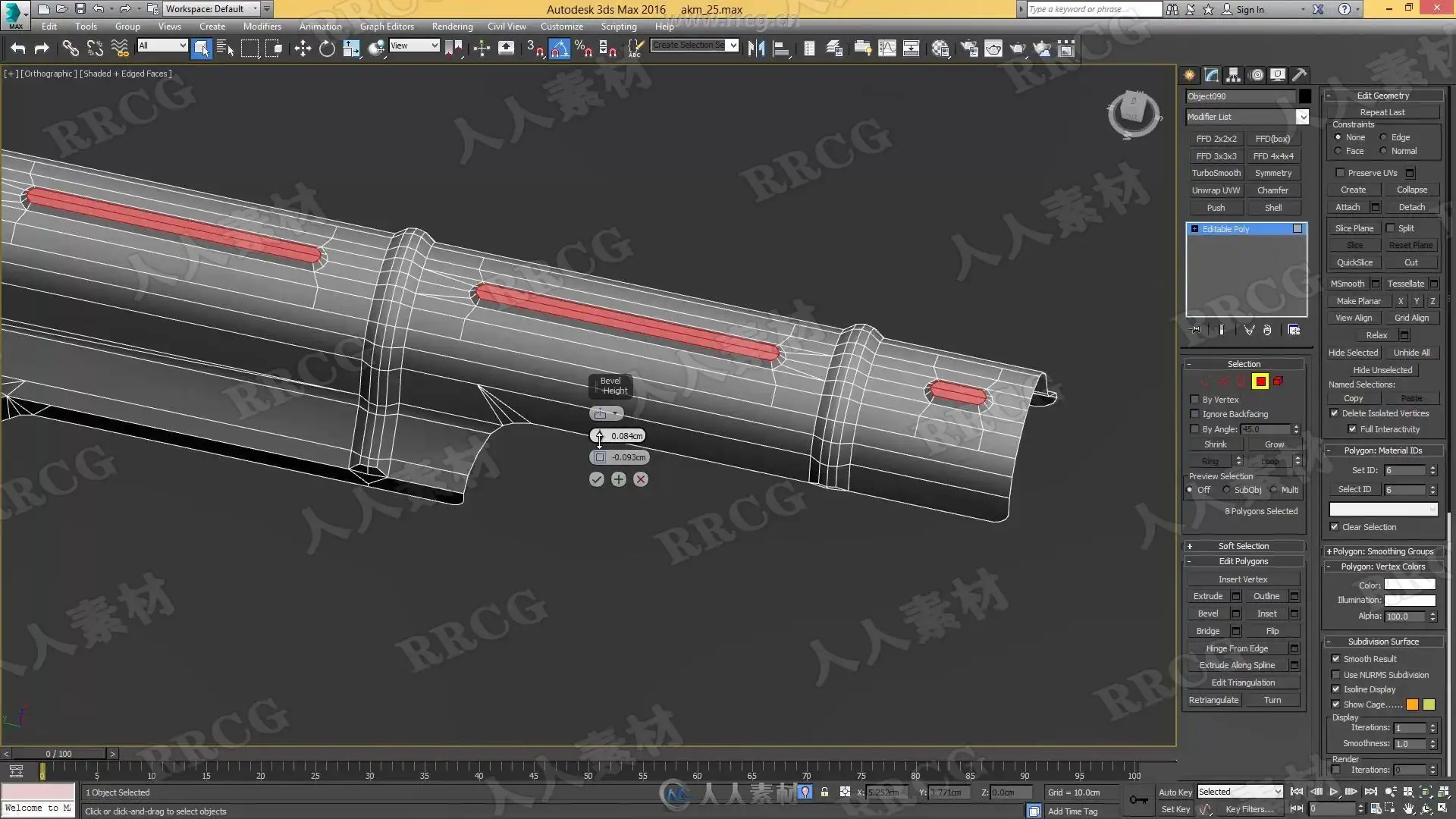Screen dimensions: 1456x819
Task: Open the Modifier List dropdown
Action: [1302, 117]
